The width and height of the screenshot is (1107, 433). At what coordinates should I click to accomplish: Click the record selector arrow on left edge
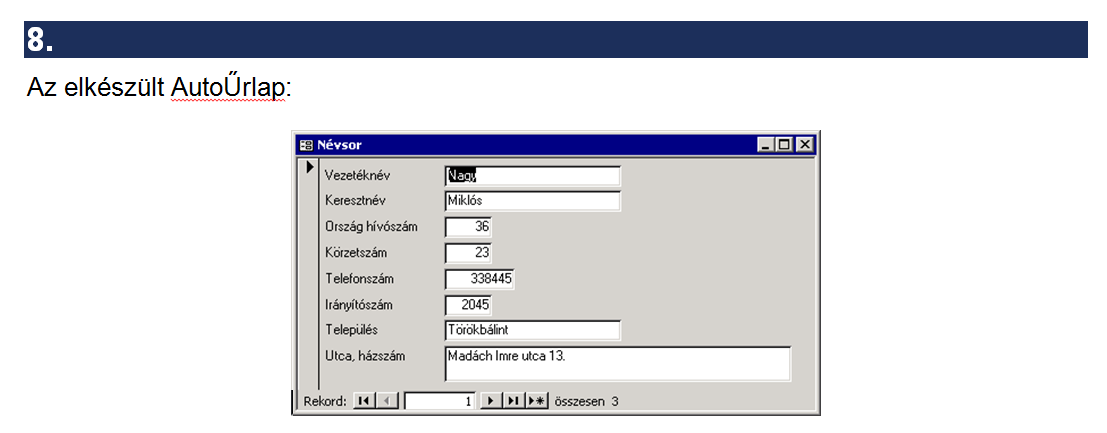[309, 167]
